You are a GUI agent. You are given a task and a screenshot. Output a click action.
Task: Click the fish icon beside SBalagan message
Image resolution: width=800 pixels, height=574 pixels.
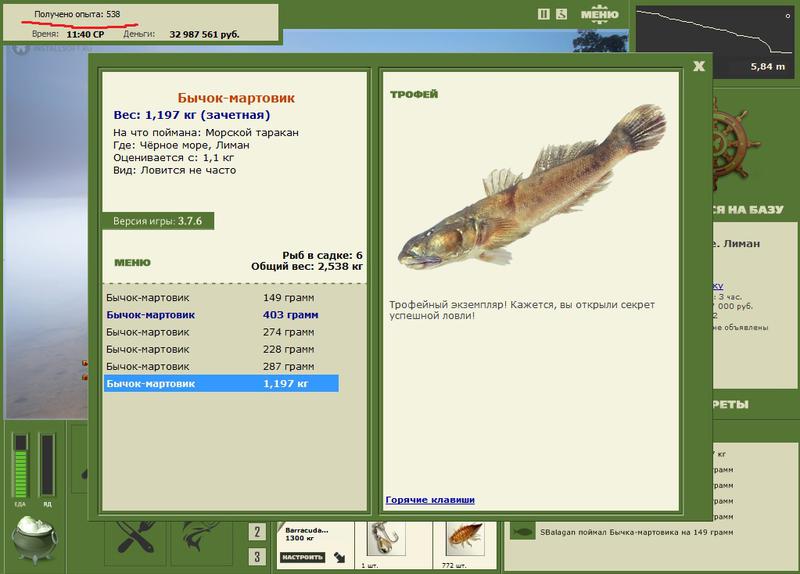(522, 532)
